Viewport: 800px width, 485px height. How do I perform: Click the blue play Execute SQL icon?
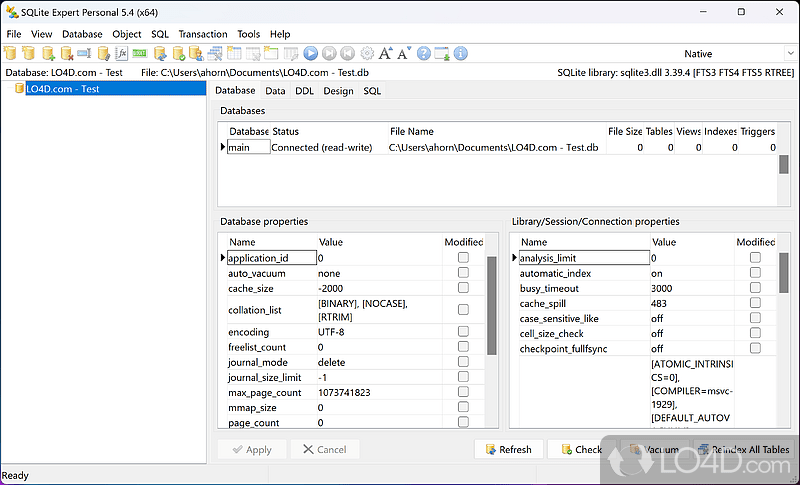point(311,53)
